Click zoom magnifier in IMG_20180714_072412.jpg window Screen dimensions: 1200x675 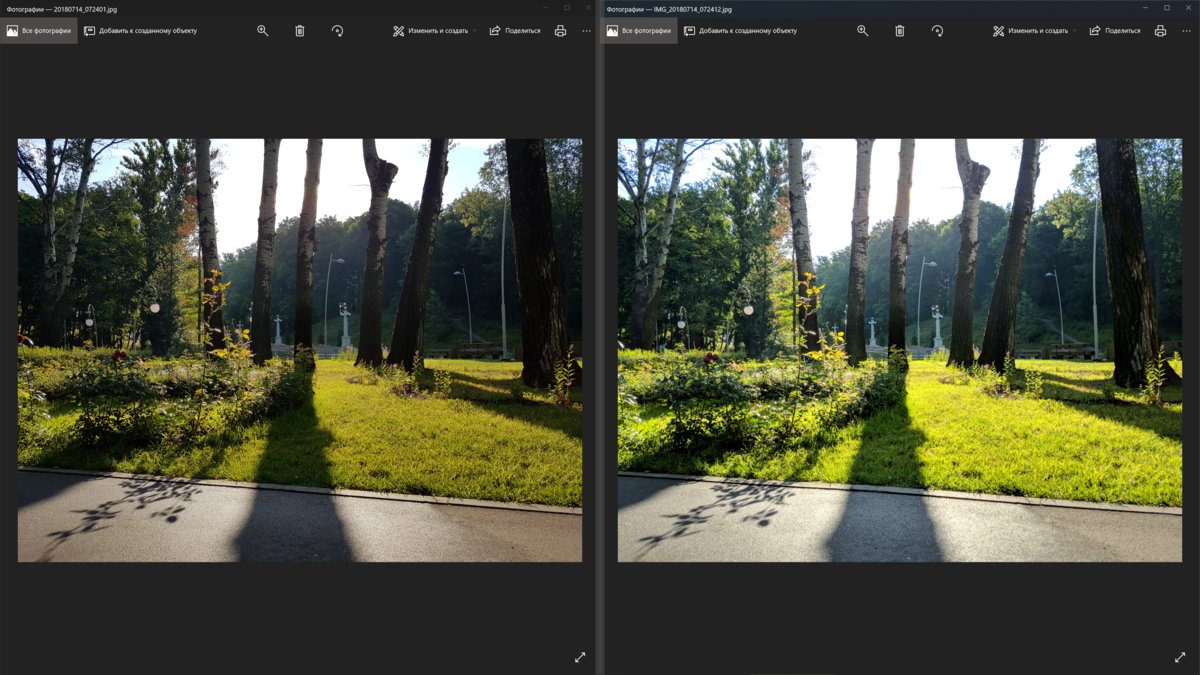click(863, 31)
